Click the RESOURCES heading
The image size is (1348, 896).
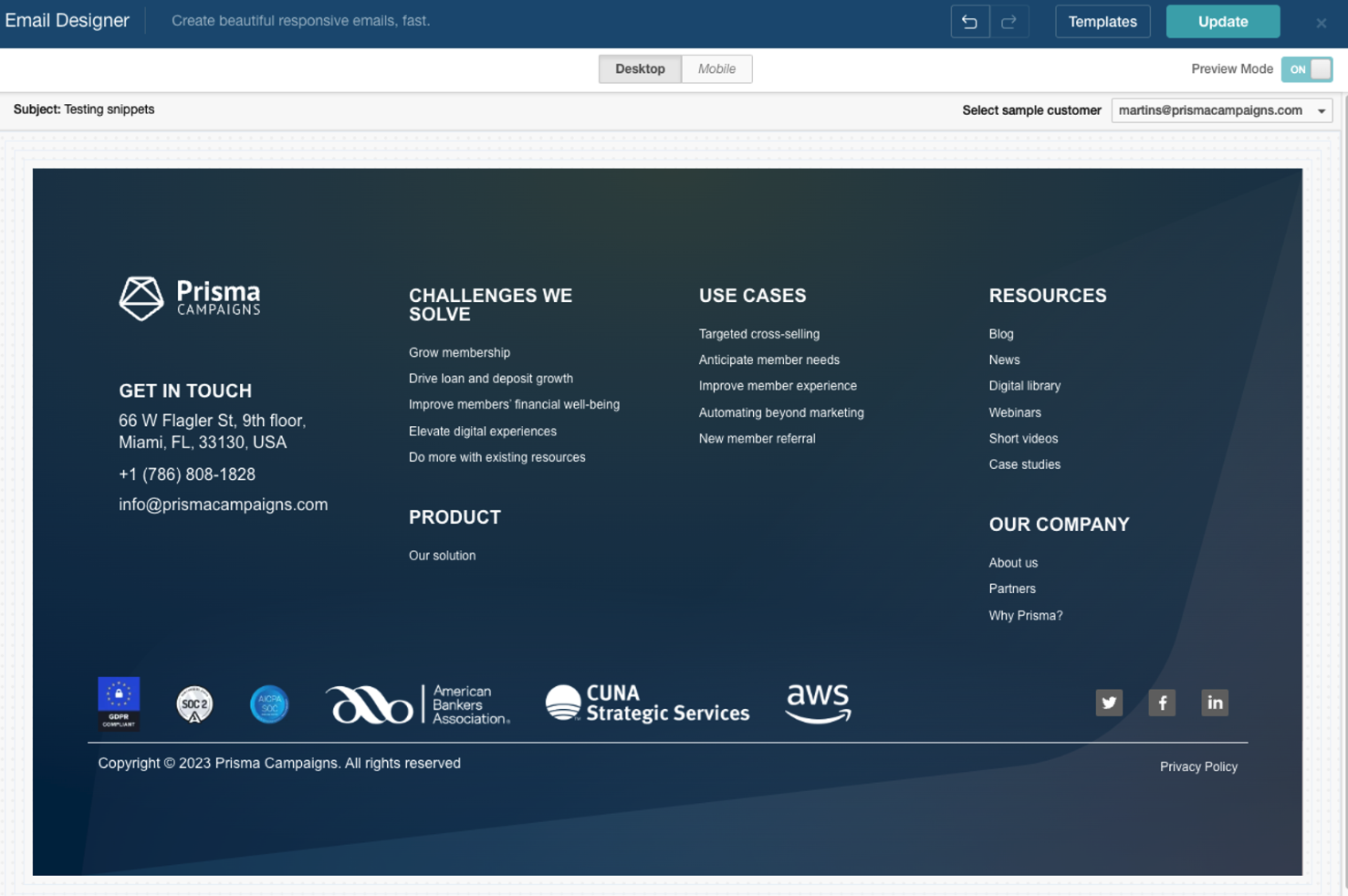tap(1048, 296)
